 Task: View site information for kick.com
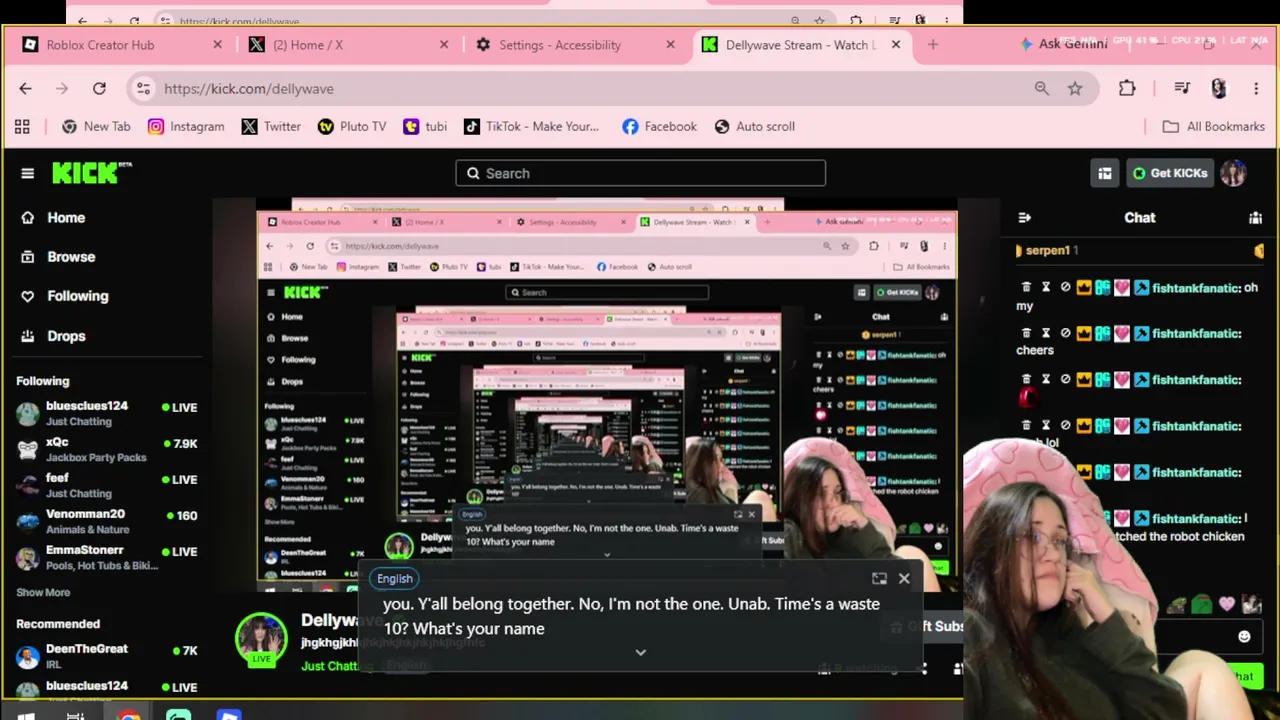point(144,89)
